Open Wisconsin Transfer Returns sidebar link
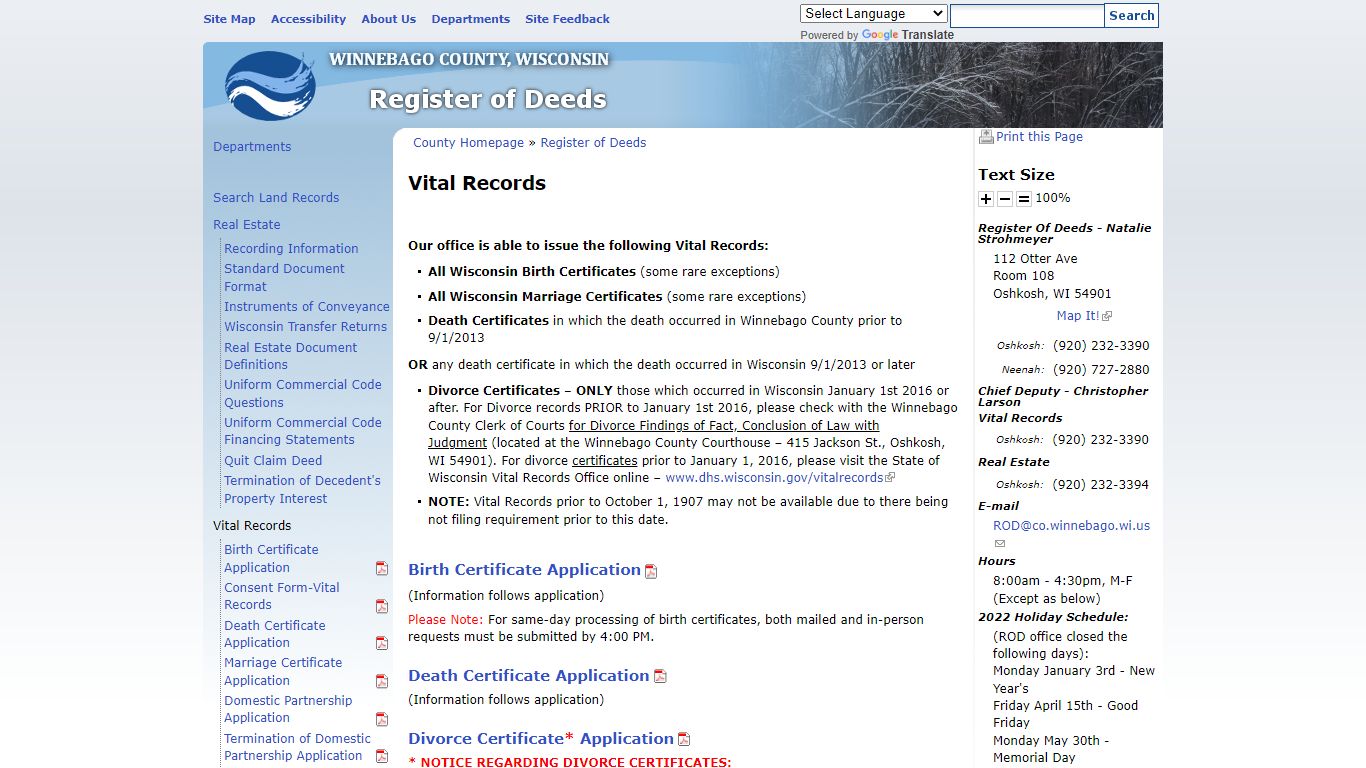 (305, 327)
